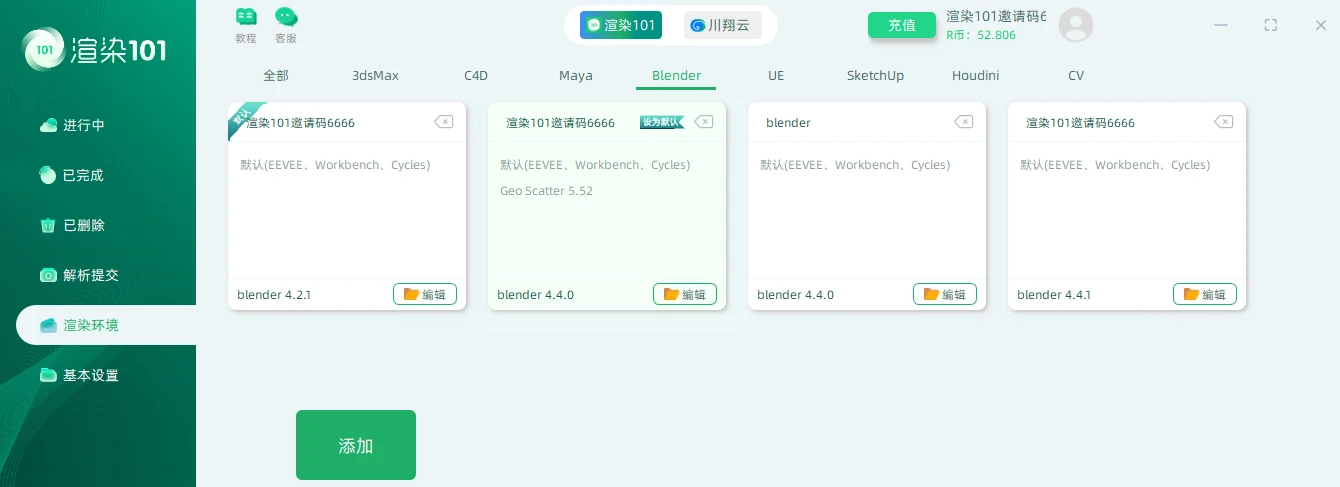The image size is (1340, 487).
Task: Click the 添加 add button
Action: tap(356, 445)
